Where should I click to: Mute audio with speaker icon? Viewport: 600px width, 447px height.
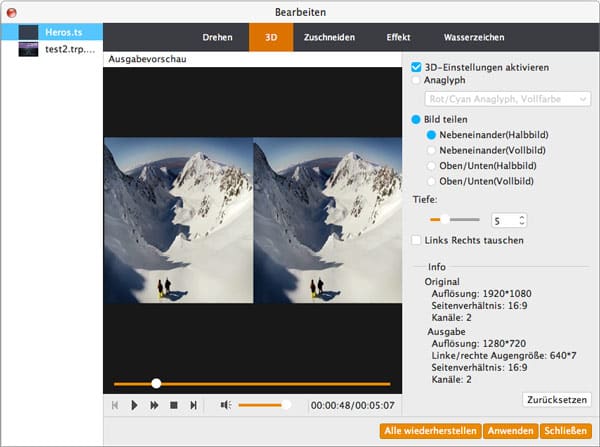226,405
